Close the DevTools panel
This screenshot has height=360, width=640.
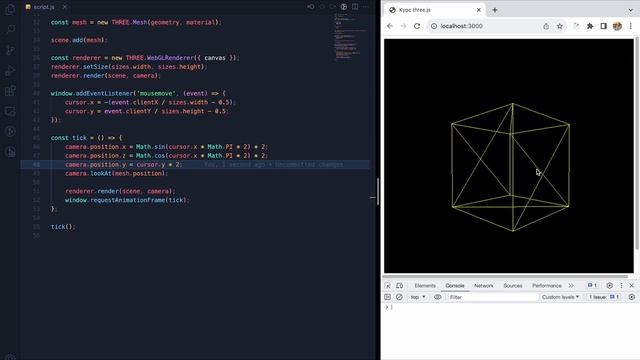(631, 286)
